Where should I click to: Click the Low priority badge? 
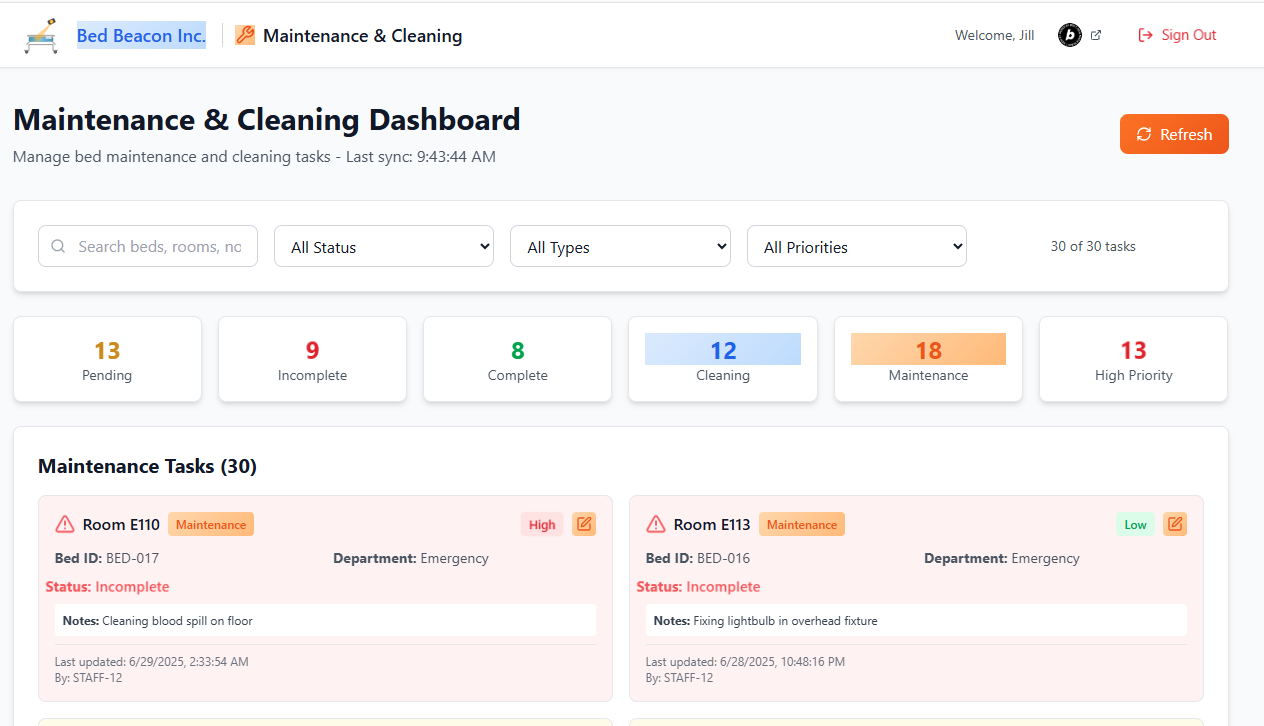1135,524
